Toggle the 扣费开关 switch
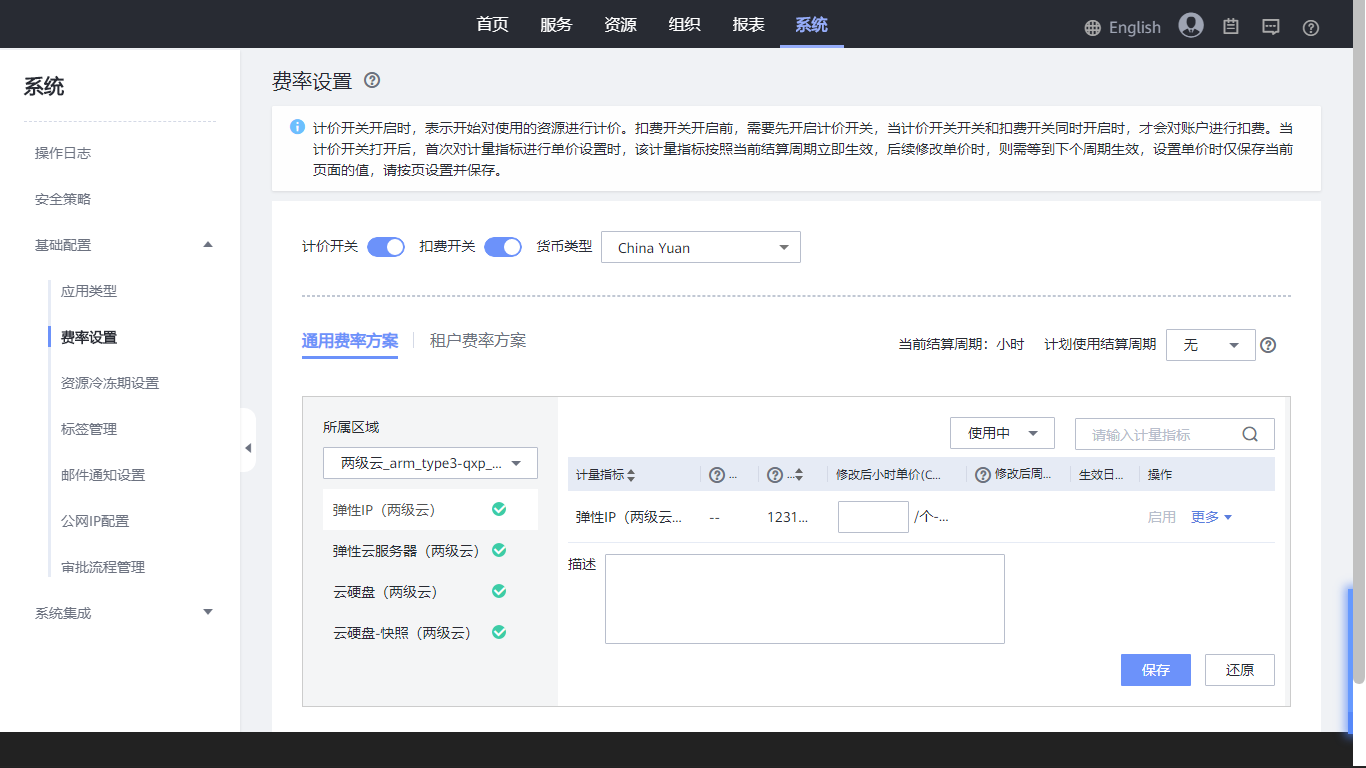The width and height of the screenshot is (1366, 768). [x=503, y=247]
